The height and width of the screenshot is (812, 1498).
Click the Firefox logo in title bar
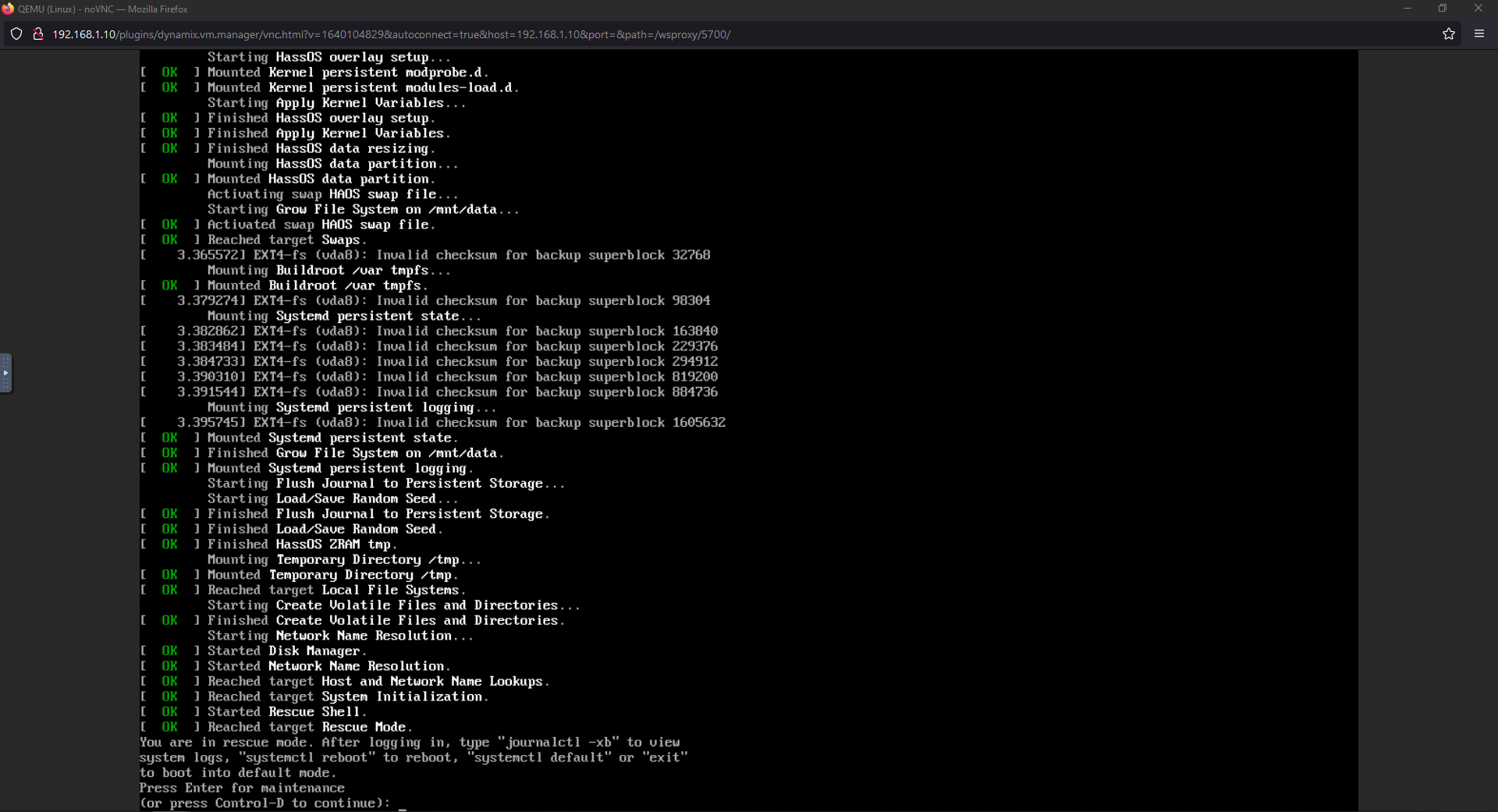coord(8,9)
